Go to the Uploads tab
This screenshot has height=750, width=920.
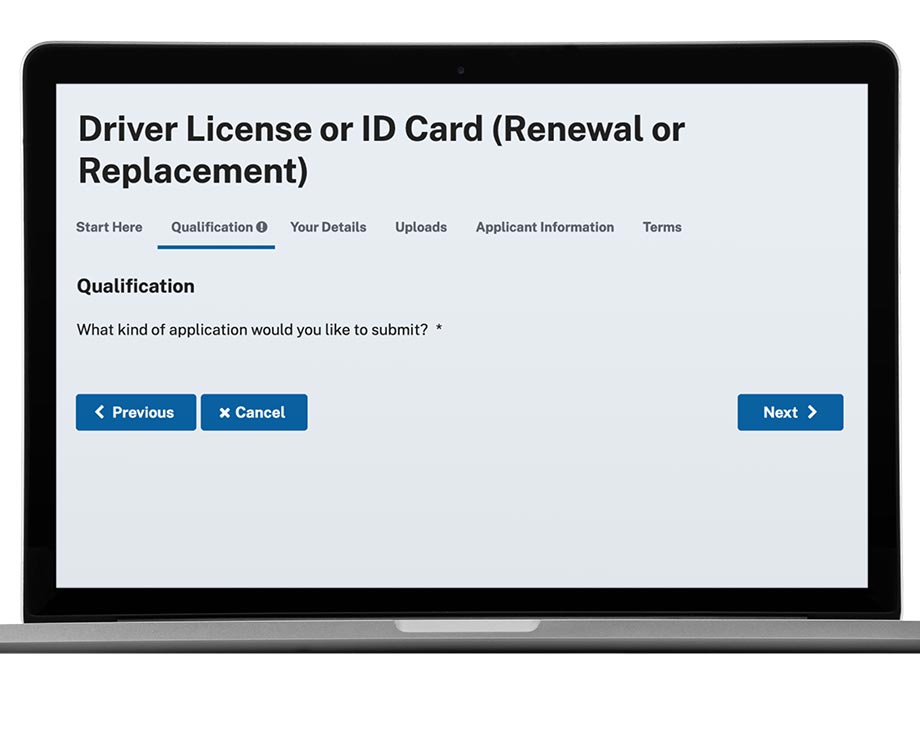(x=421, y=227)
